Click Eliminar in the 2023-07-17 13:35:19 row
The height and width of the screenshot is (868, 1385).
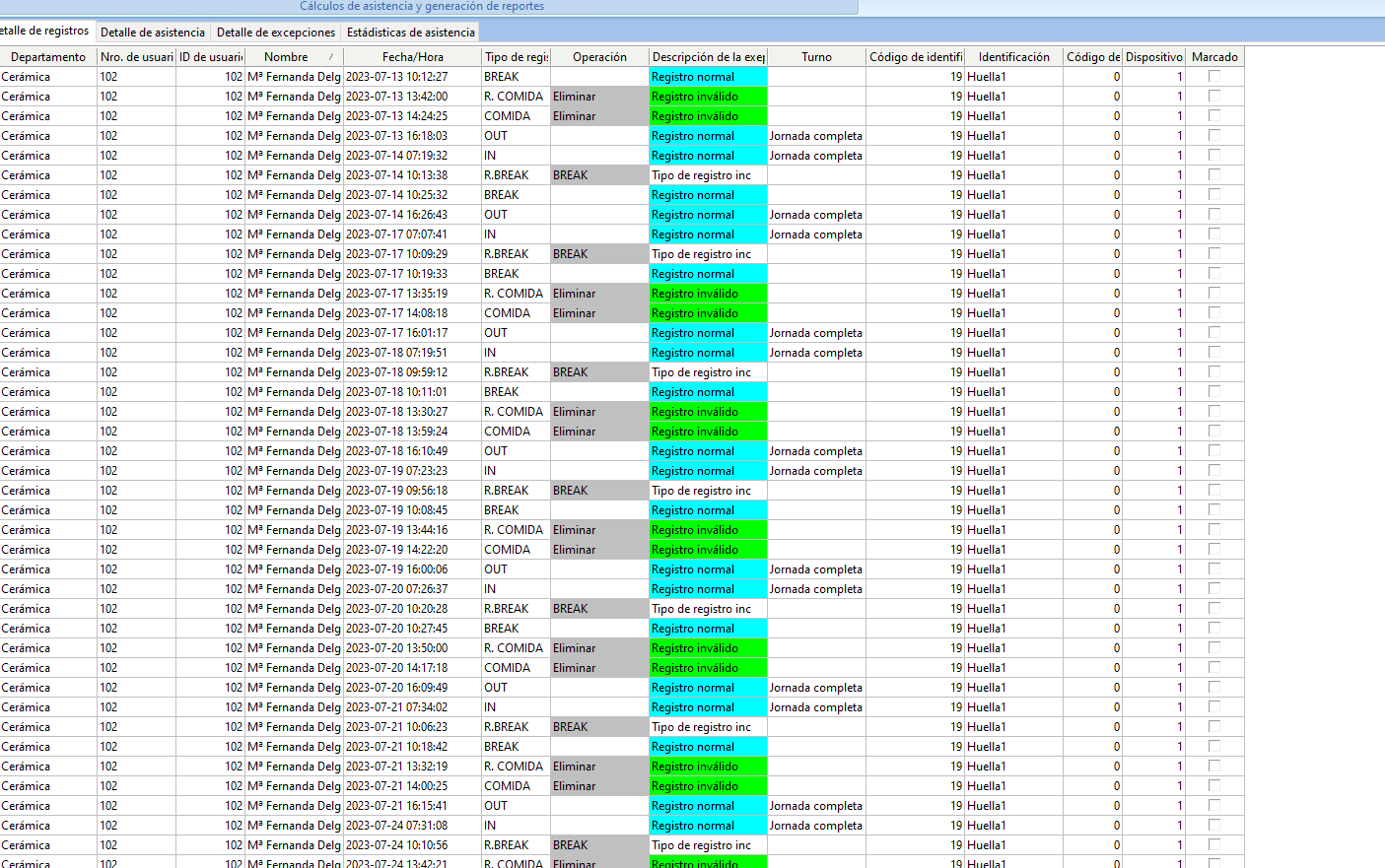pos(599,294)
